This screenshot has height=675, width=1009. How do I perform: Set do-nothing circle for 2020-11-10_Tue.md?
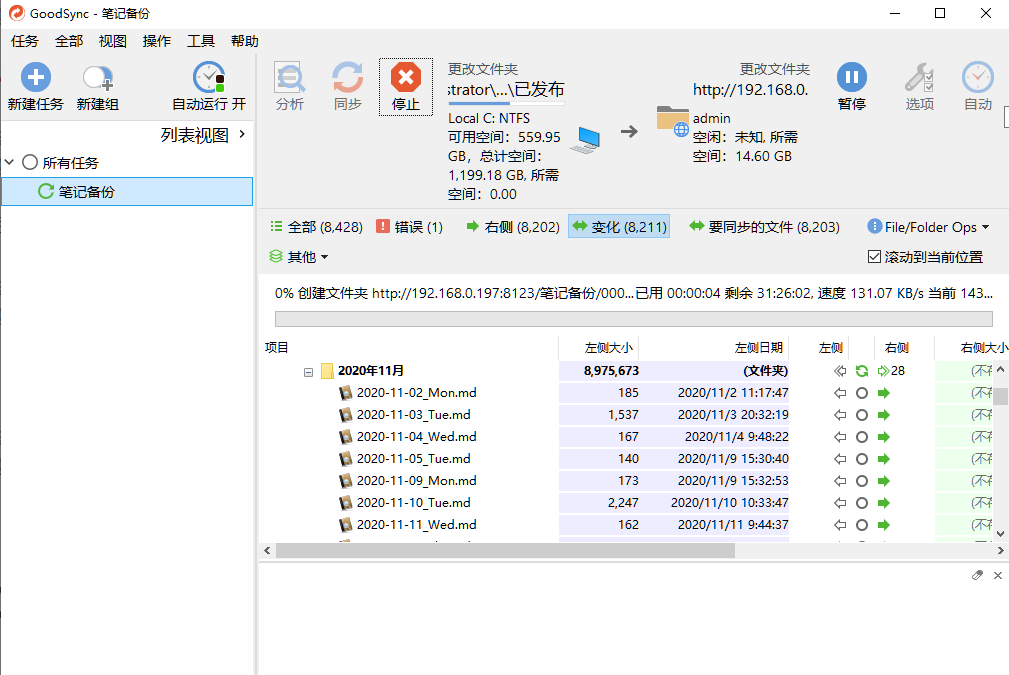coord(862,503)
